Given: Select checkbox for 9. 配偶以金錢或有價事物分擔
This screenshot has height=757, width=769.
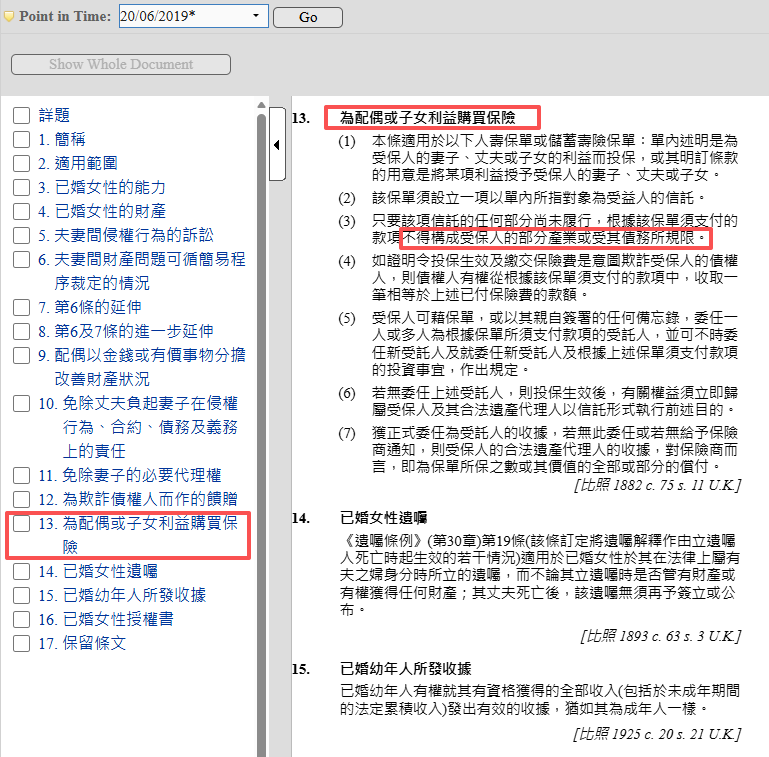Looking at the screenshot, I should (x=21, y=355).
